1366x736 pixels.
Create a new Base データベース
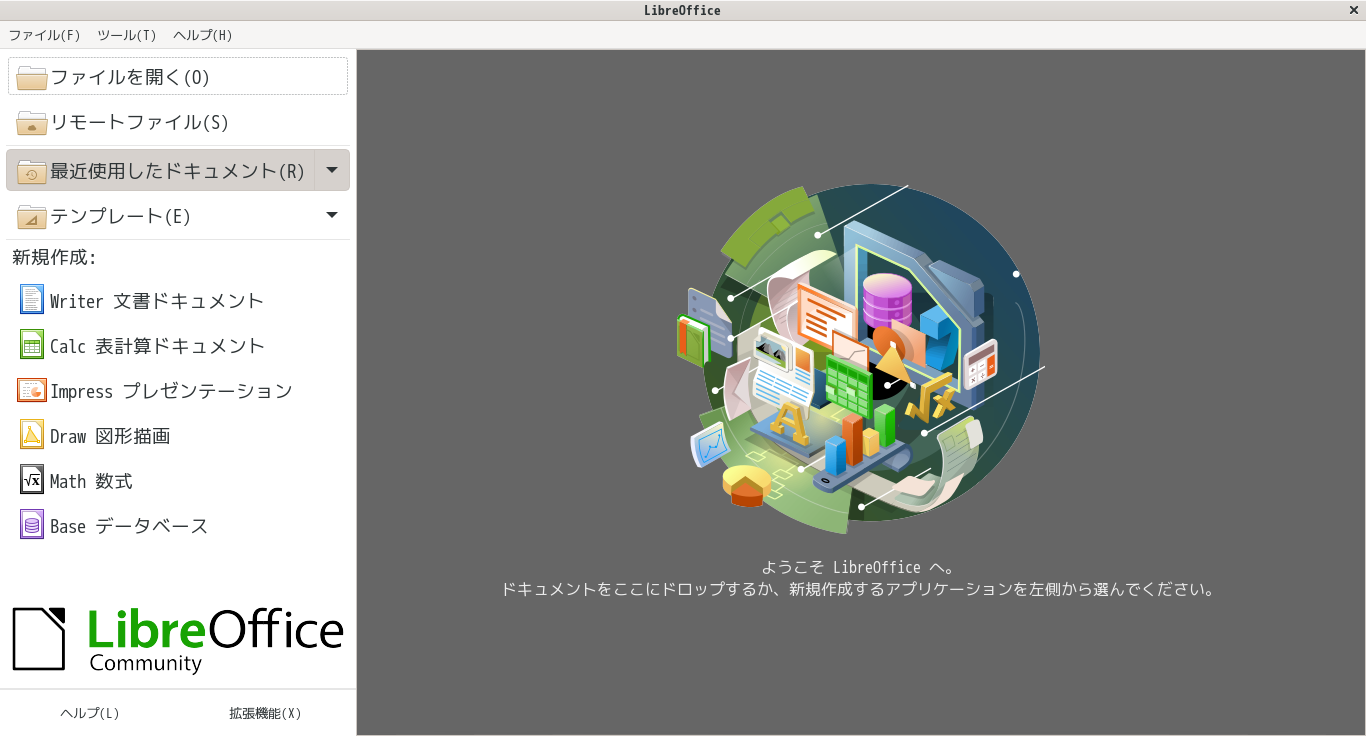pyautogui.click(x=178, y=525)
